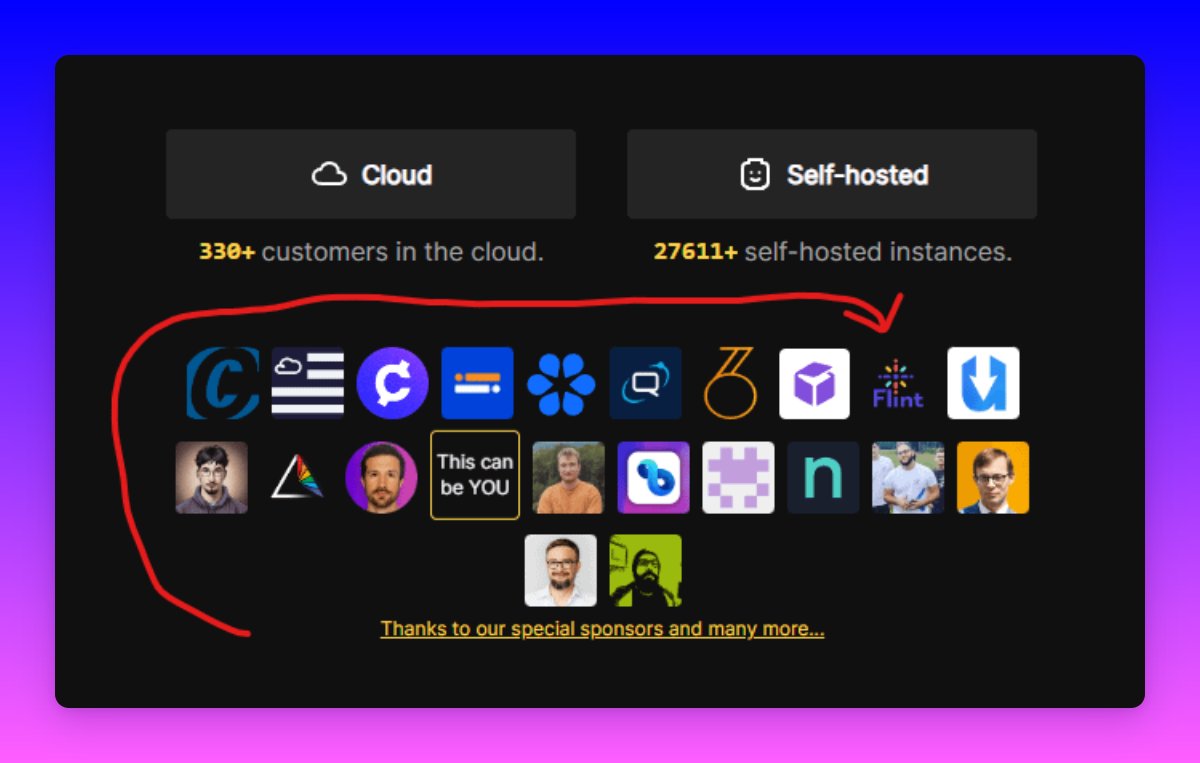Open the purple cube sponsor logo
The width and height of the screenshot is (1200, 763).
tap(815, 383)
